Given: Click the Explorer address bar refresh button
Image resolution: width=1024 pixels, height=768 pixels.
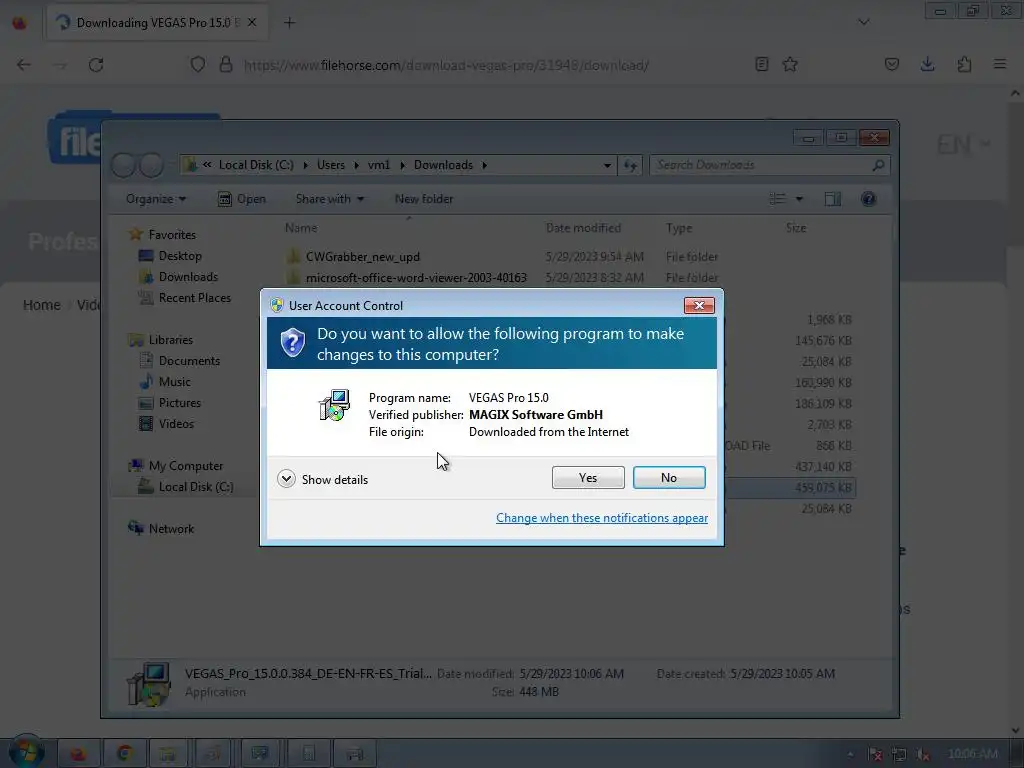Looking at the screenshot, I should tap(630, 165).
